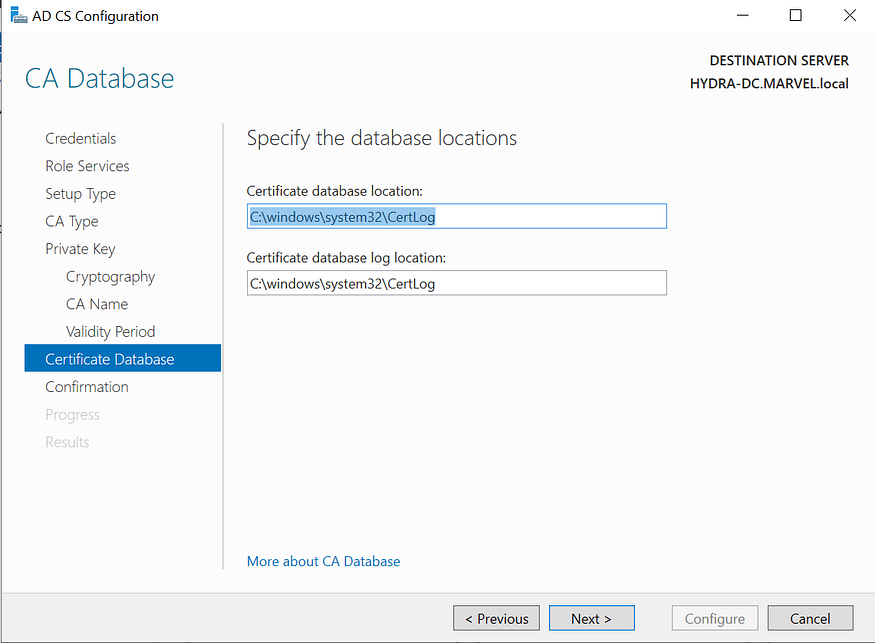This screenshot has height=643, width=875.
Task: Open the Confirmation wizard step
Action: pyautogui.click(x=87, y=386)
